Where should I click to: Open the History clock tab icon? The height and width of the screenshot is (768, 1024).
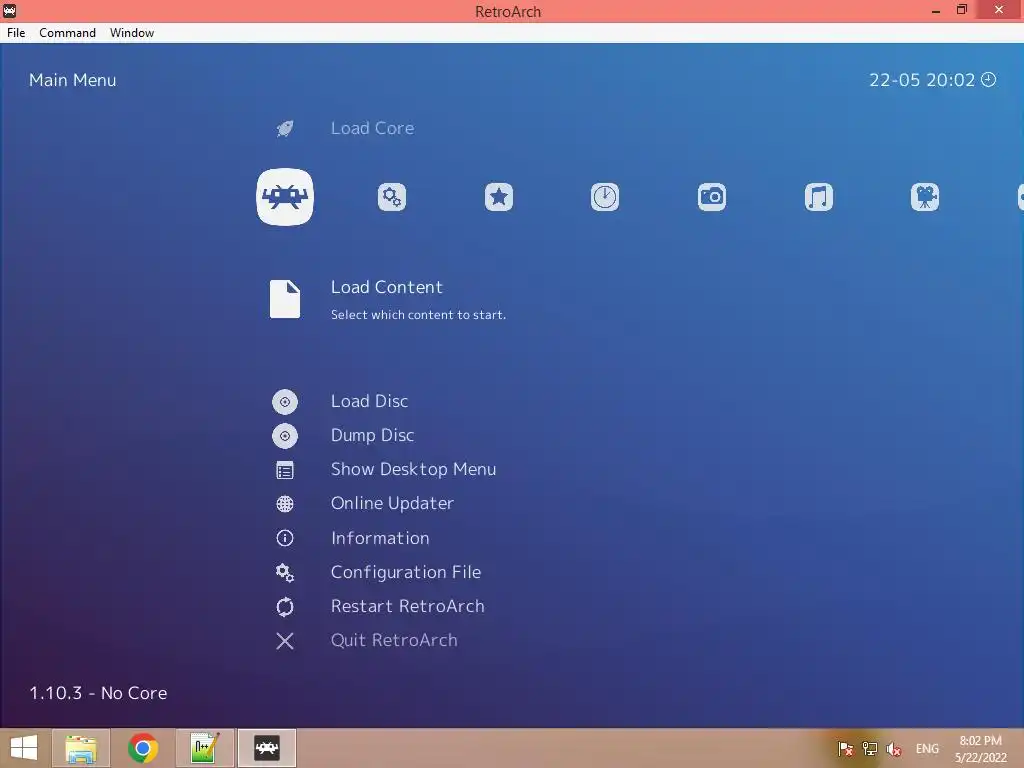605,197
